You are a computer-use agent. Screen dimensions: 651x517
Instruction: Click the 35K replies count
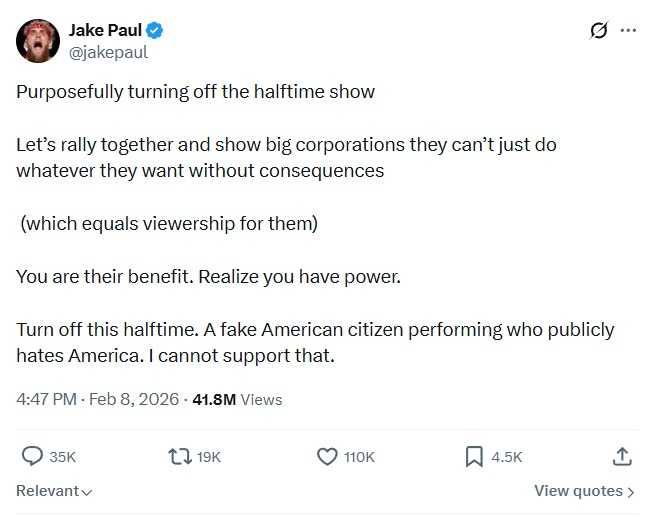[63, 457]
